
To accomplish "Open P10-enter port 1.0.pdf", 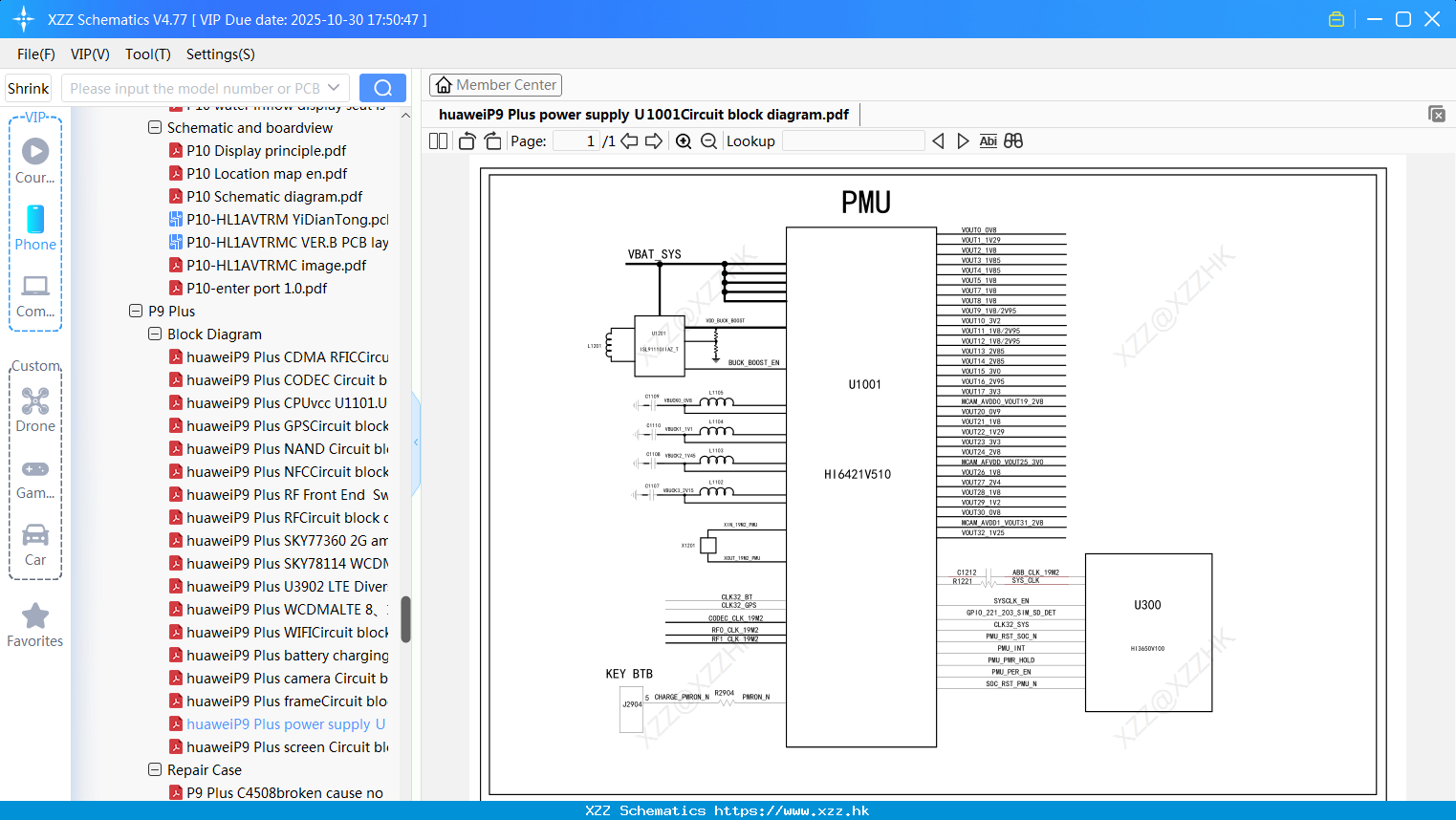I will [248, 288].
